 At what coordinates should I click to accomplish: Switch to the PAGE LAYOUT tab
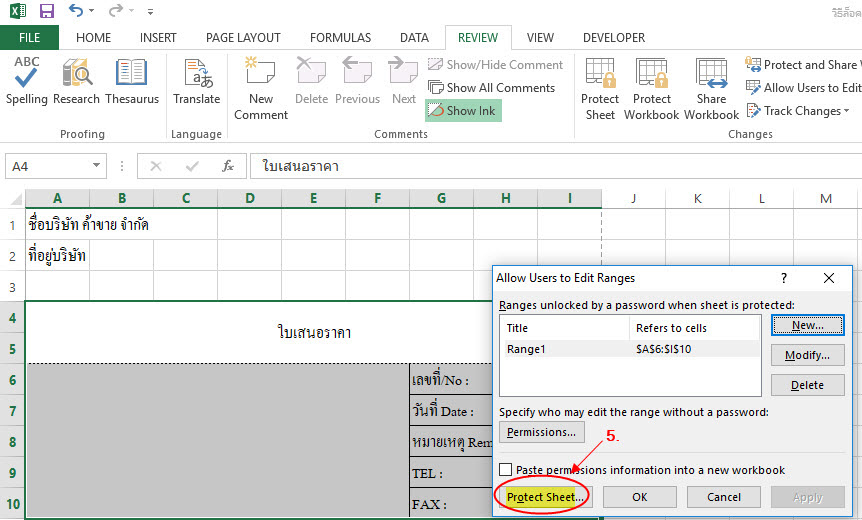pos(243,37)
